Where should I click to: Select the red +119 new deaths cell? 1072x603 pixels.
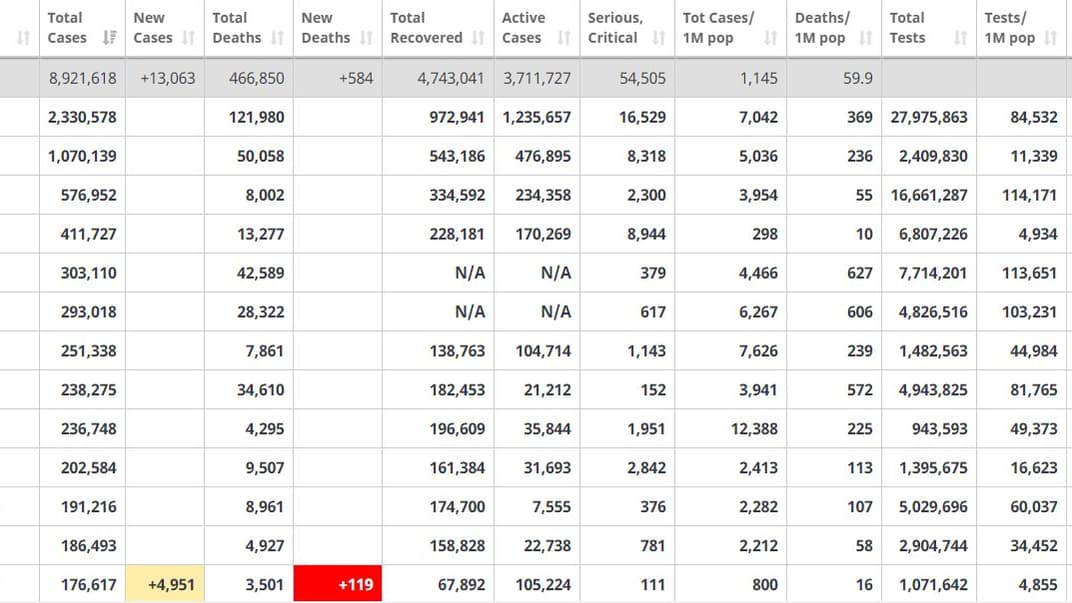337,584
